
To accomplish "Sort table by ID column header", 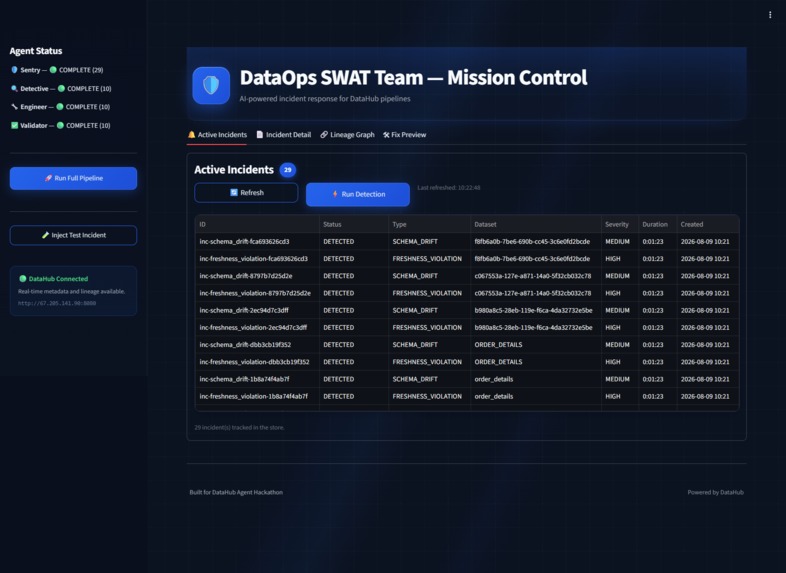I will pos(257,224).
